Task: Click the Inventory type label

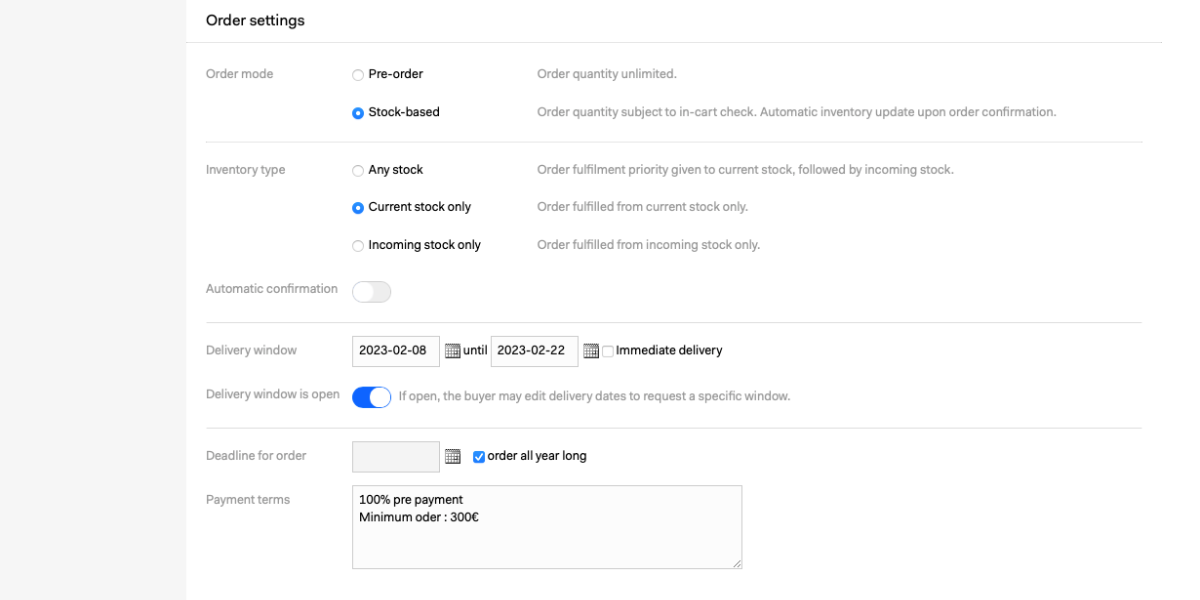Action: point(246,170)
